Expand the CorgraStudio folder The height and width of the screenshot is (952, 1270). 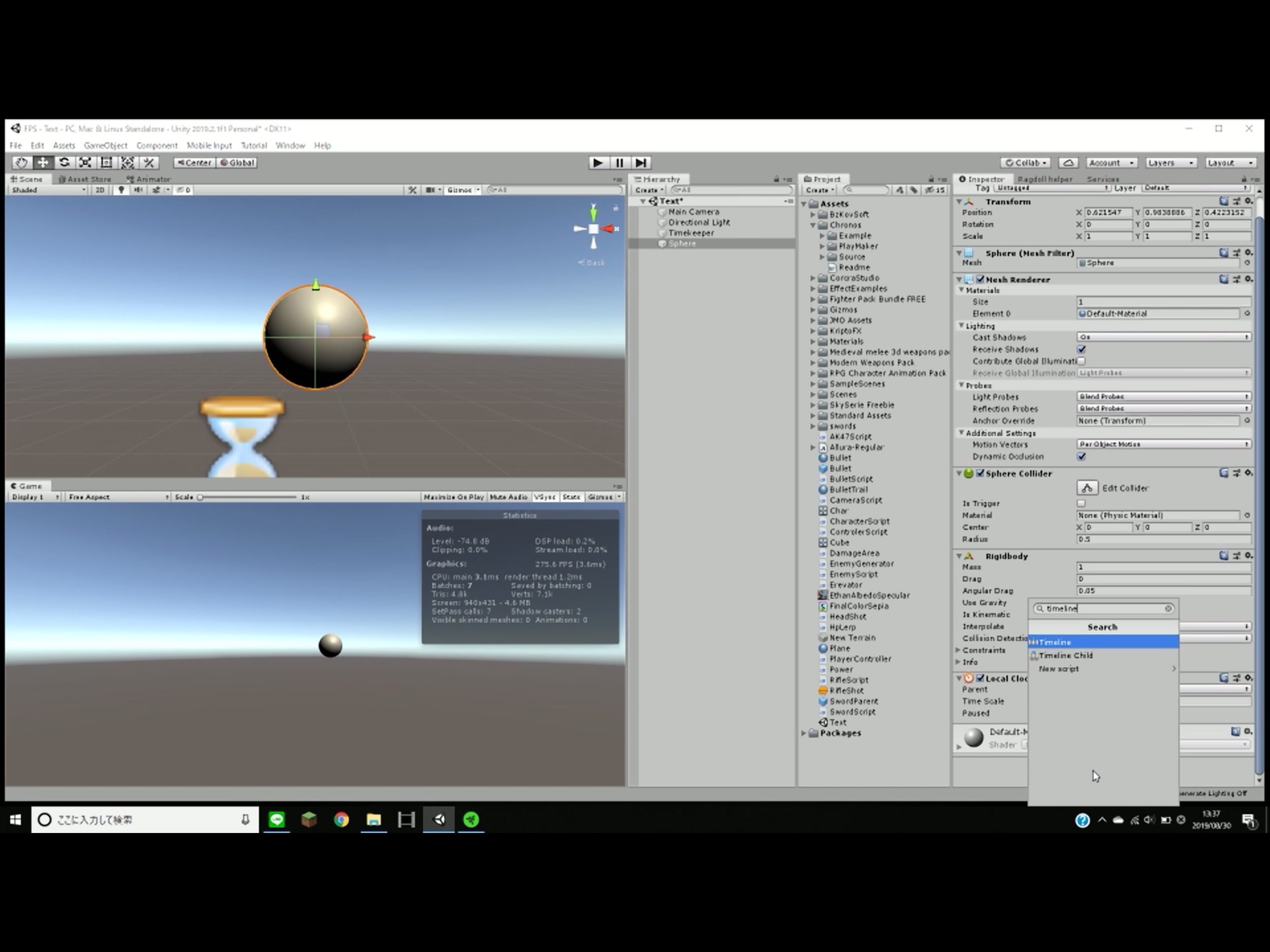coord(813,278)
